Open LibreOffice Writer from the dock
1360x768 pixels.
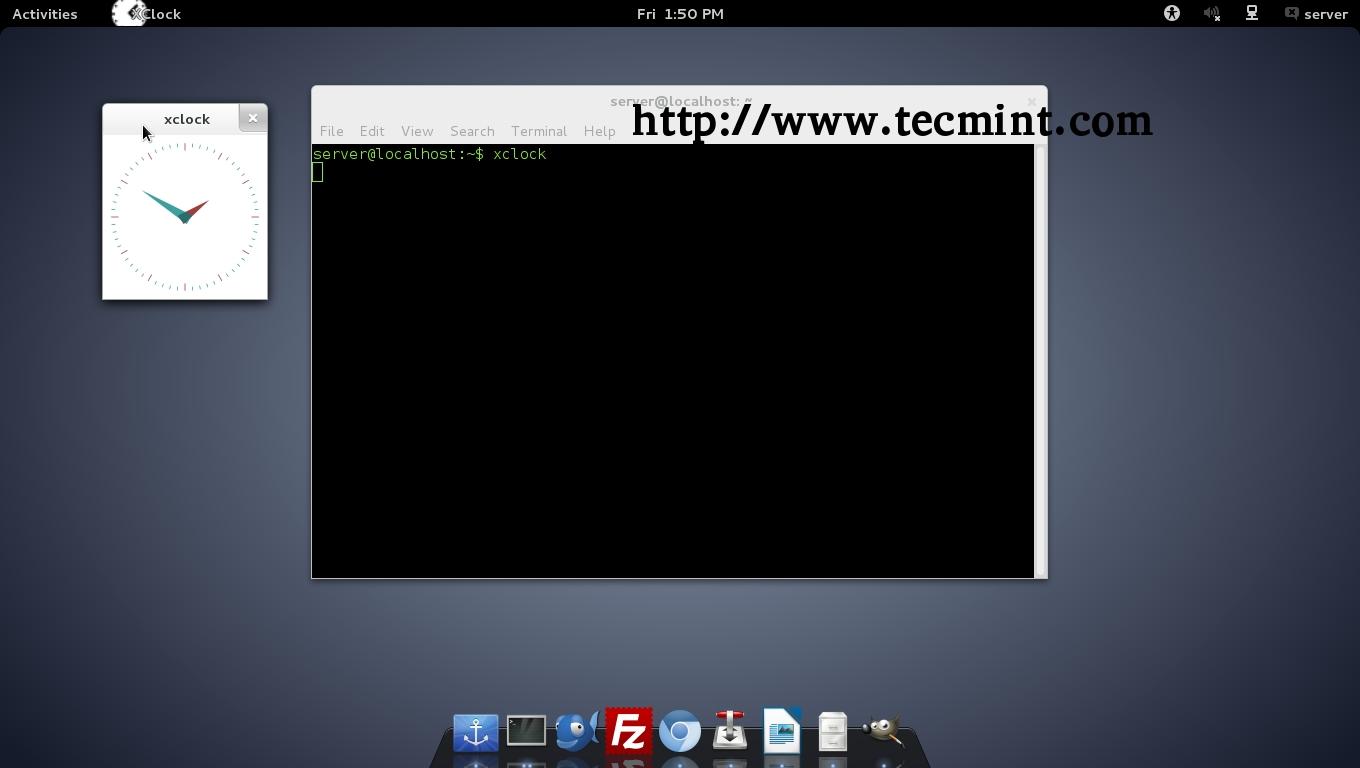click(x=781, y=731)
